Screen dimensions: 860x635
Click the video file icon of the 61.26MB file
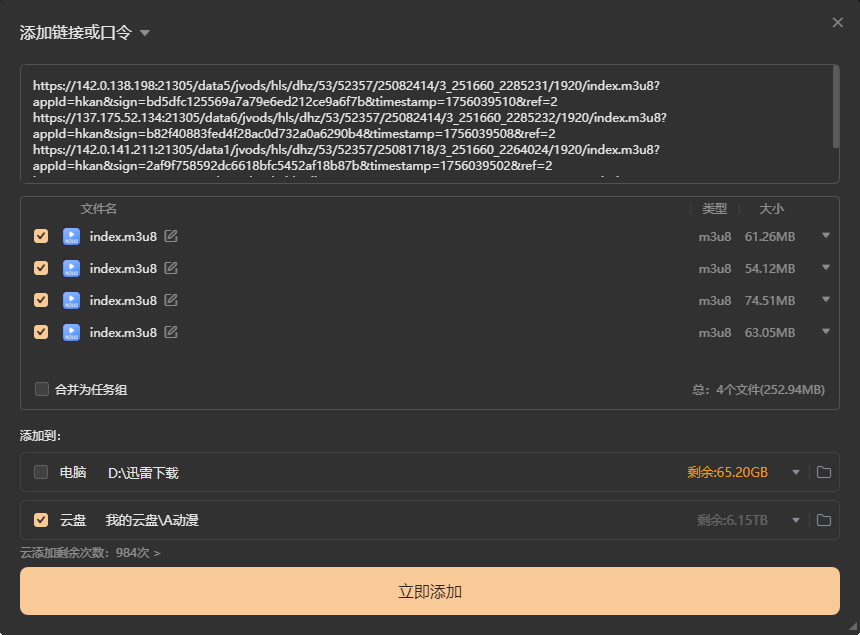(71, 236)
